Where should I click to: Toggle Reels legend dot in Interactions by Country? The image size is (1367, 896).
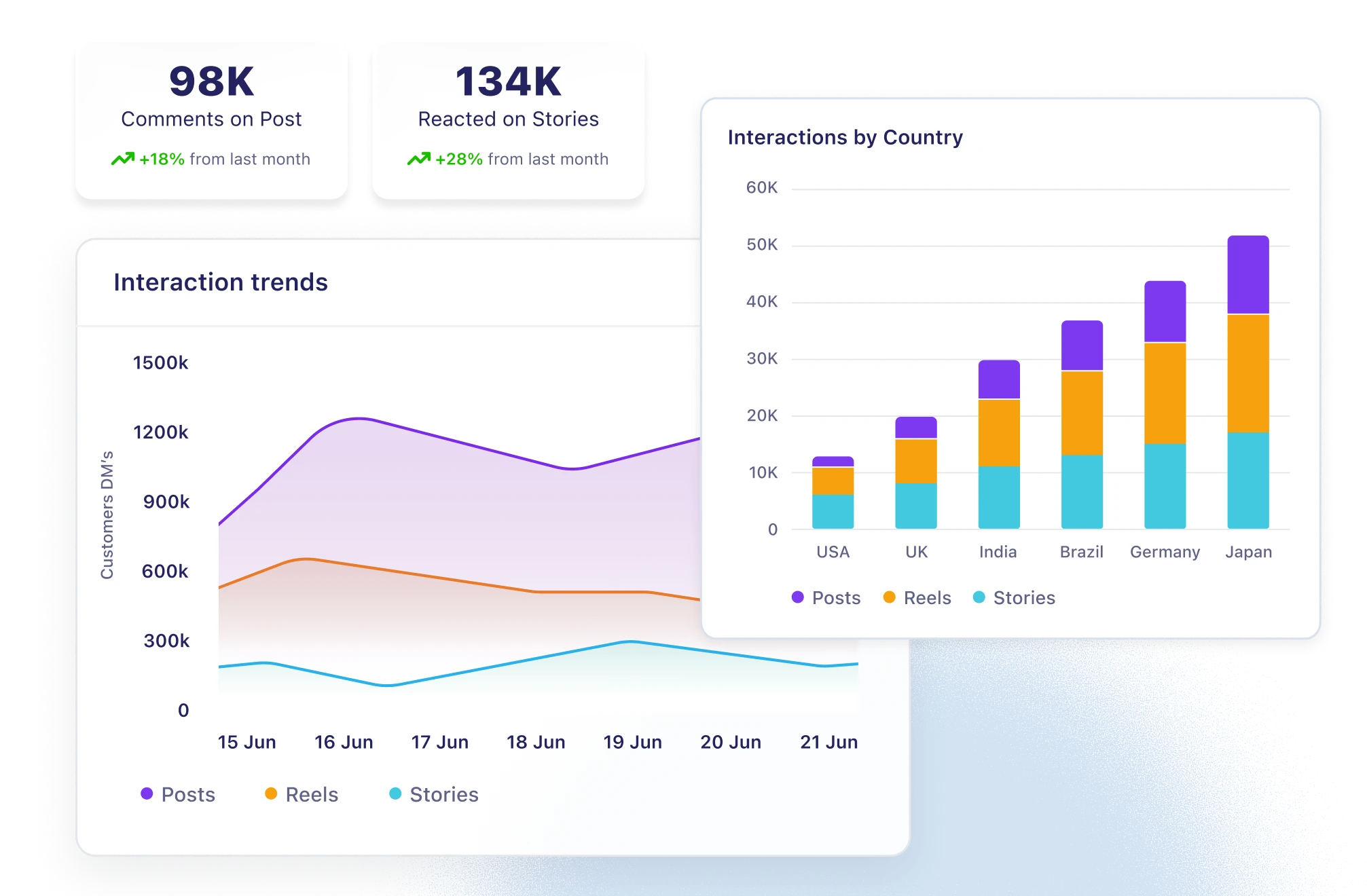click(890, 597)
